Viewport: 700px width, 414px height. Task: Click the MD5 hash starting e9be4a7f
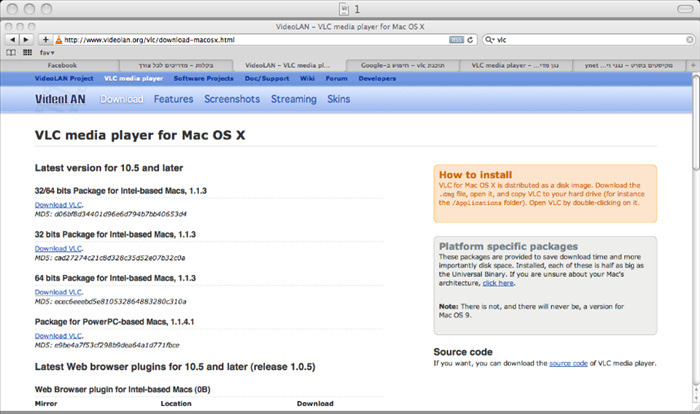pos(117,345)
